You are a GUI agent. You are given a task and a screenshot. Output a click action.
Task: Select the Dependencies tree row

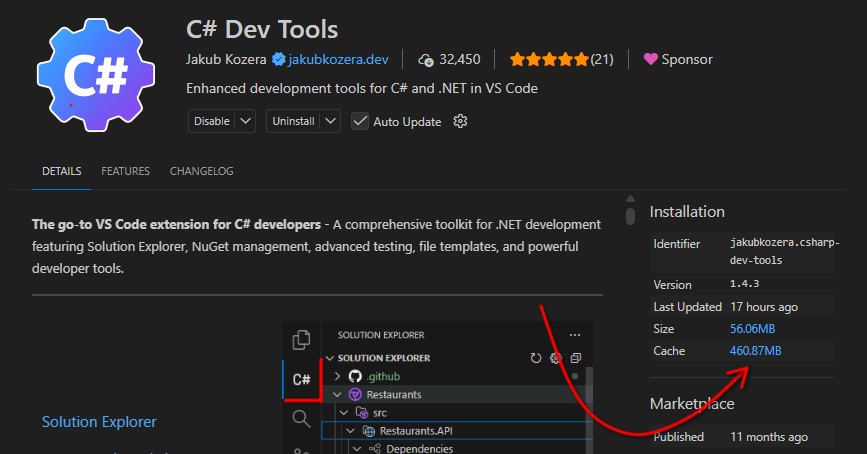(x=457, y=448)
